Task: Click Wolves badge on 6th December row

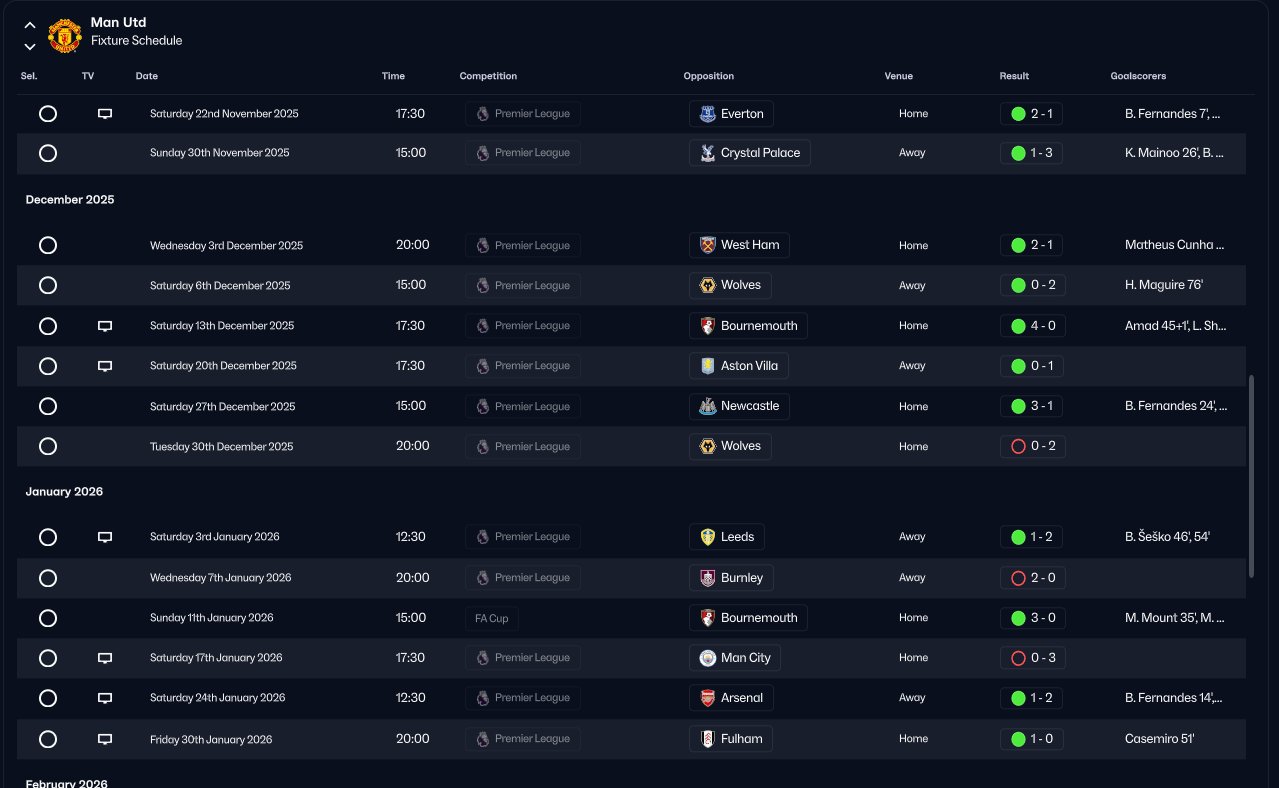Action: click(x=707, y=285)
